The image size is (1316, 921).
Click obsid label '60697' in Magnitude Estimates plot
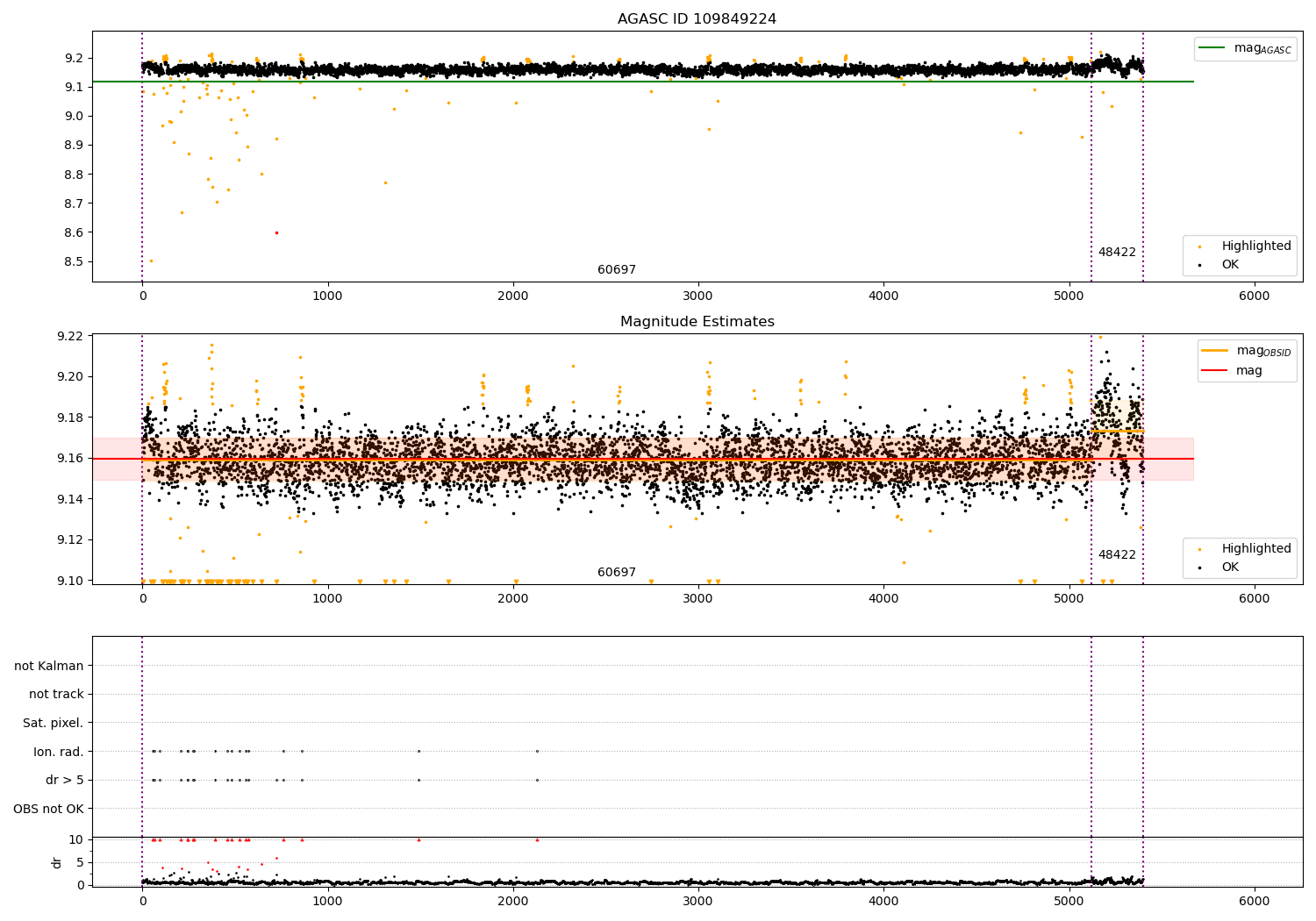pos(617,573)
